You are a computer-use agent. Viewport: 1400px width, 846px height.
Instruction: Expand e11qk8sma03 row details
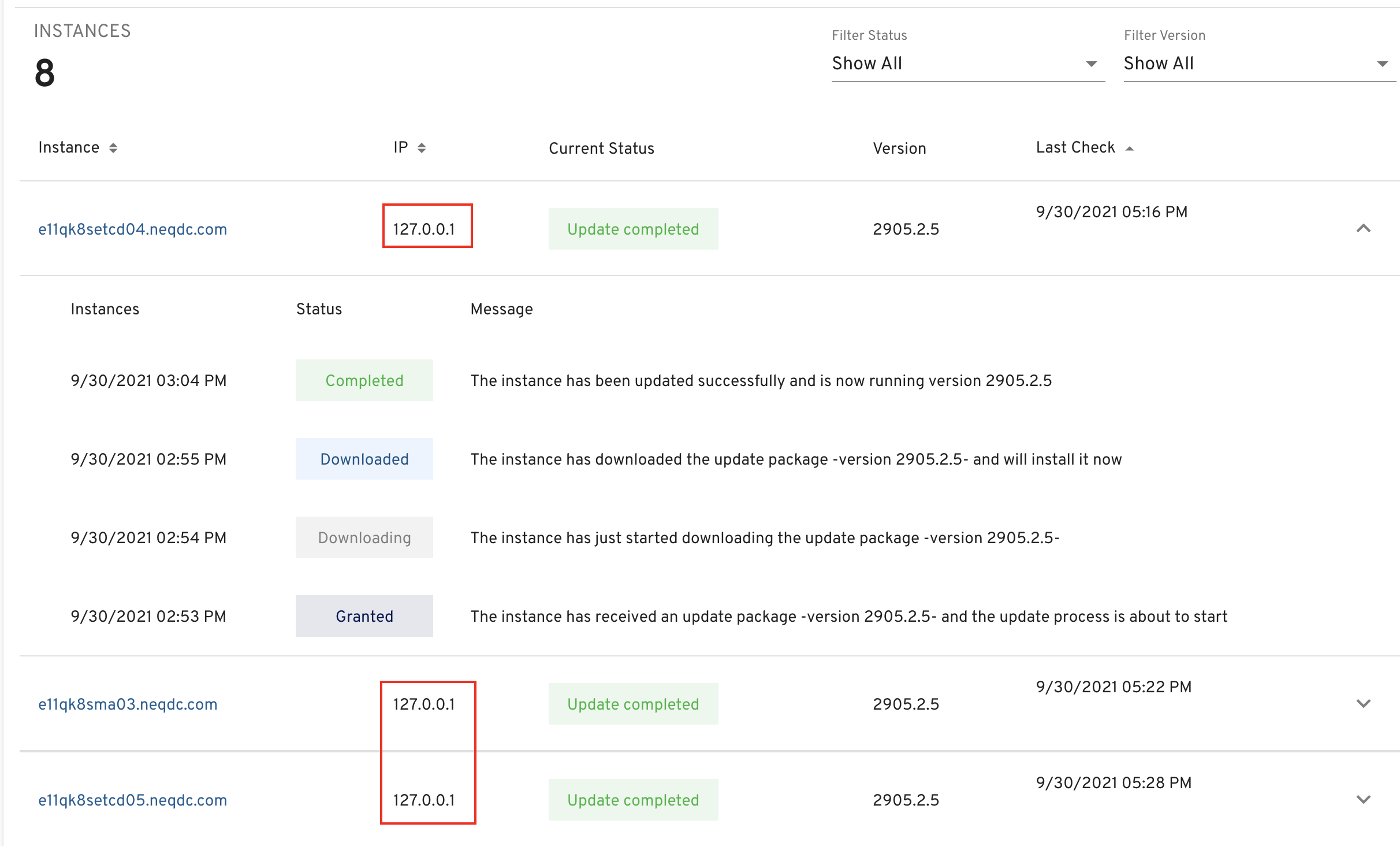1363,703
